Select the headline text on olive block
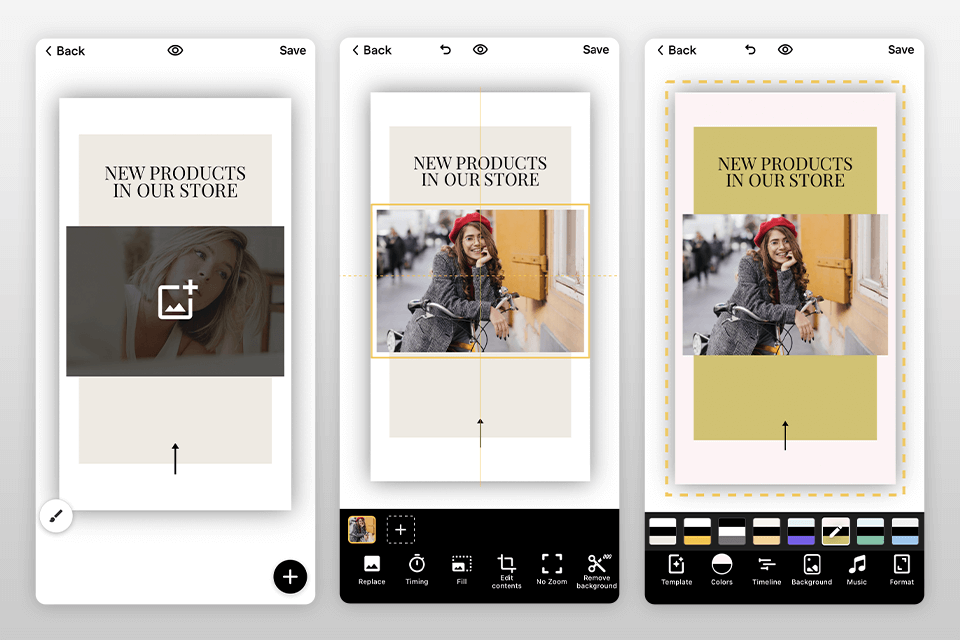This screenshot has height=640, width=960. (x=785, y=172)
